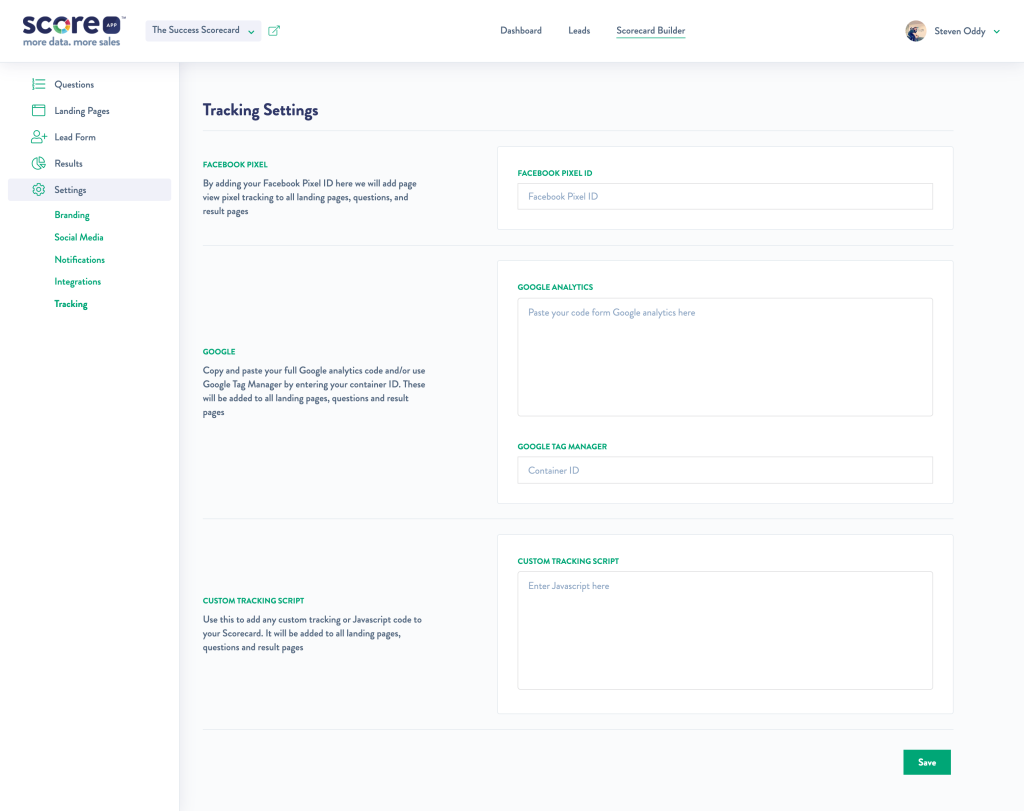The width and height of the screenshot is (1024, 811).
Task: Open scorecard in new tab icon
Action: click(x=274, y=31)
